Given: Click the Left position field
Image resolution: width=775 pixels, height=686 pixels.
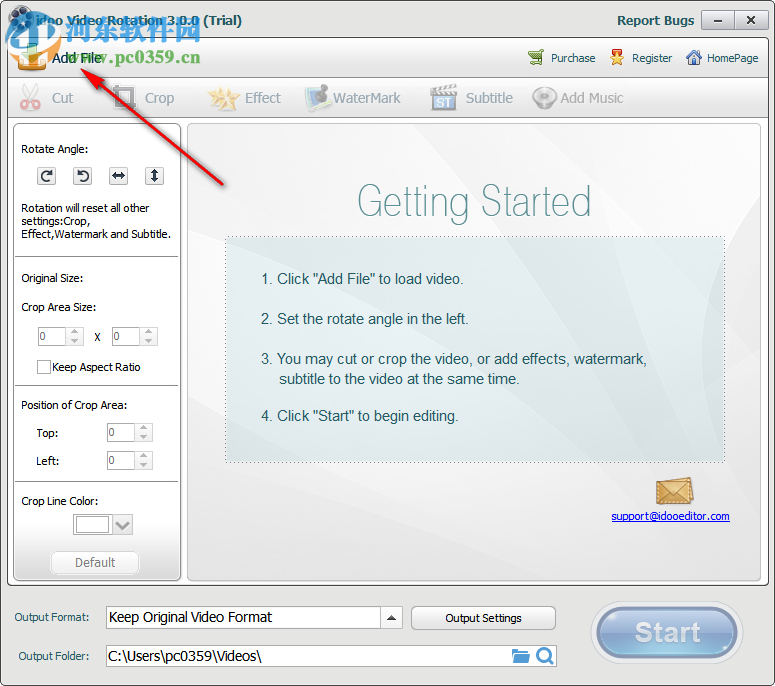Looking at the screenshot, I should pos(121,460).
